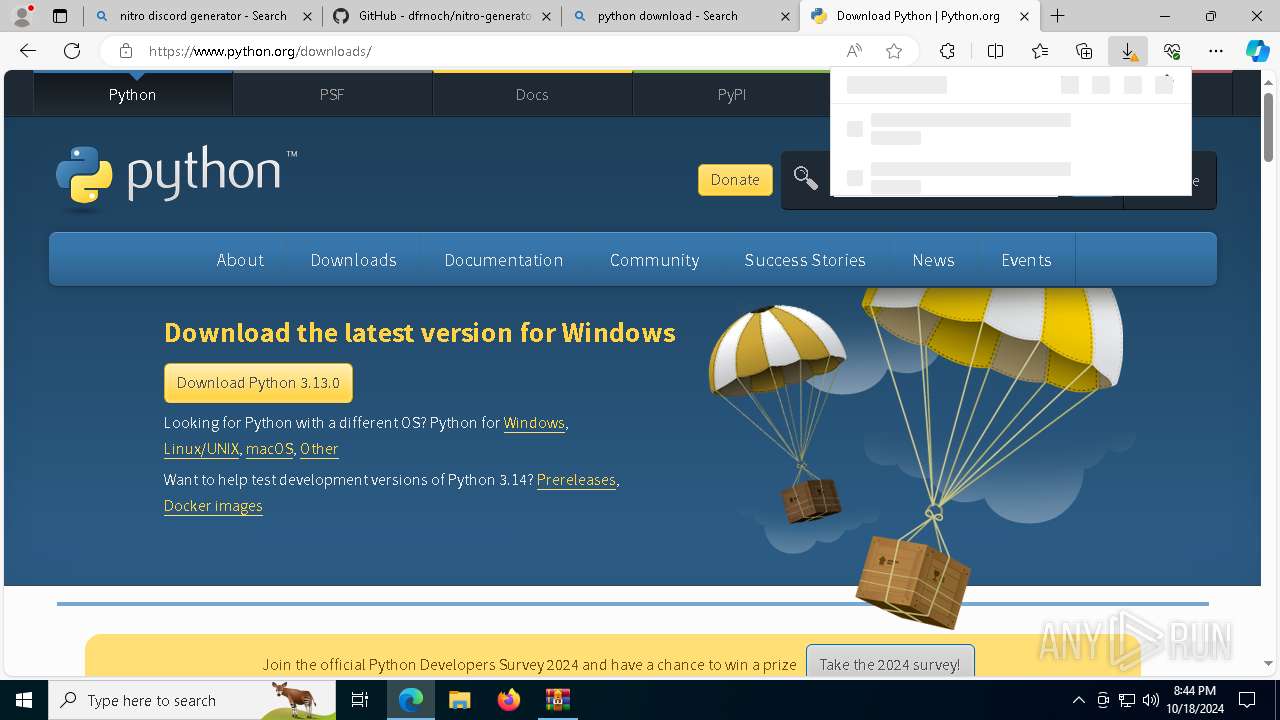Click the python logo
This screenshot has height=720, width=1280.
point(176,179)
